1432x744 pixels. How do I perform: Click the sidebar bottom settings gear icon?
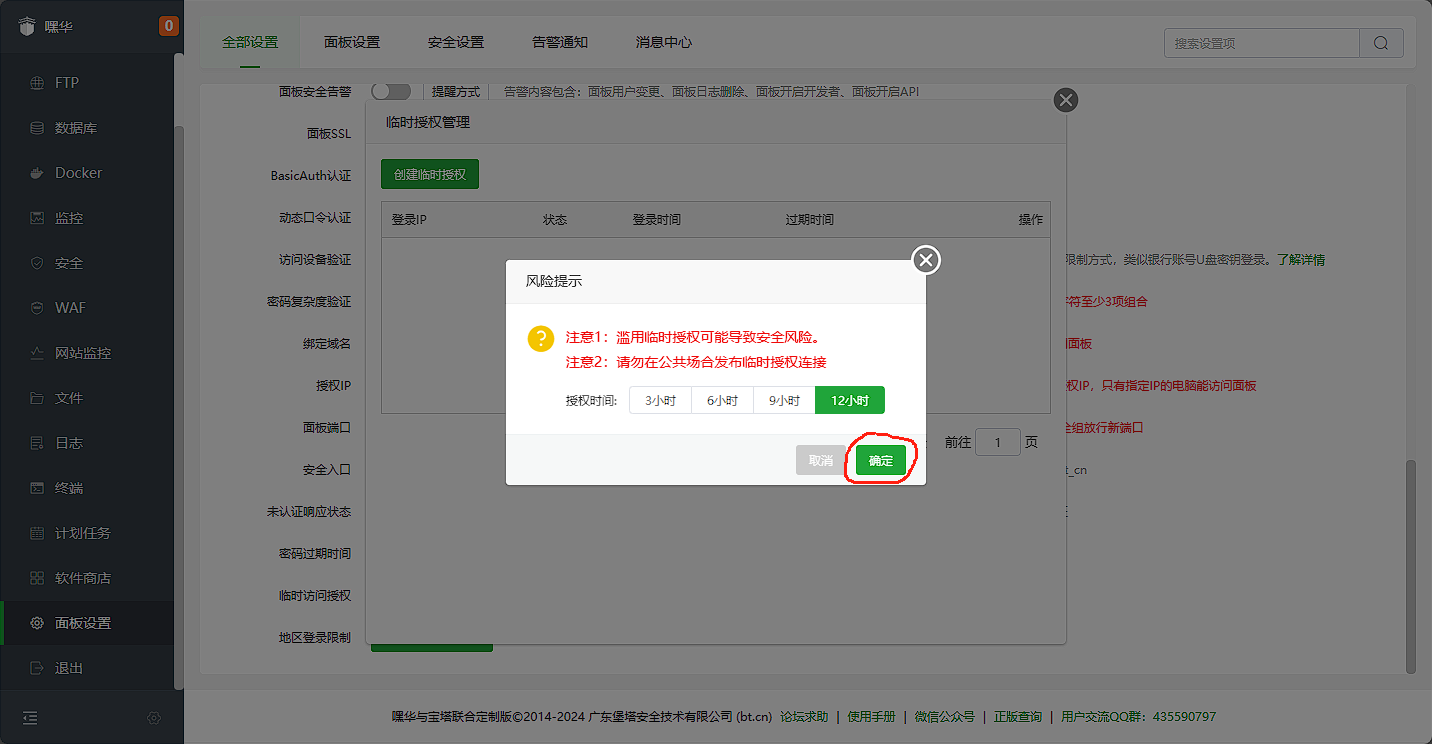(154, 718)
